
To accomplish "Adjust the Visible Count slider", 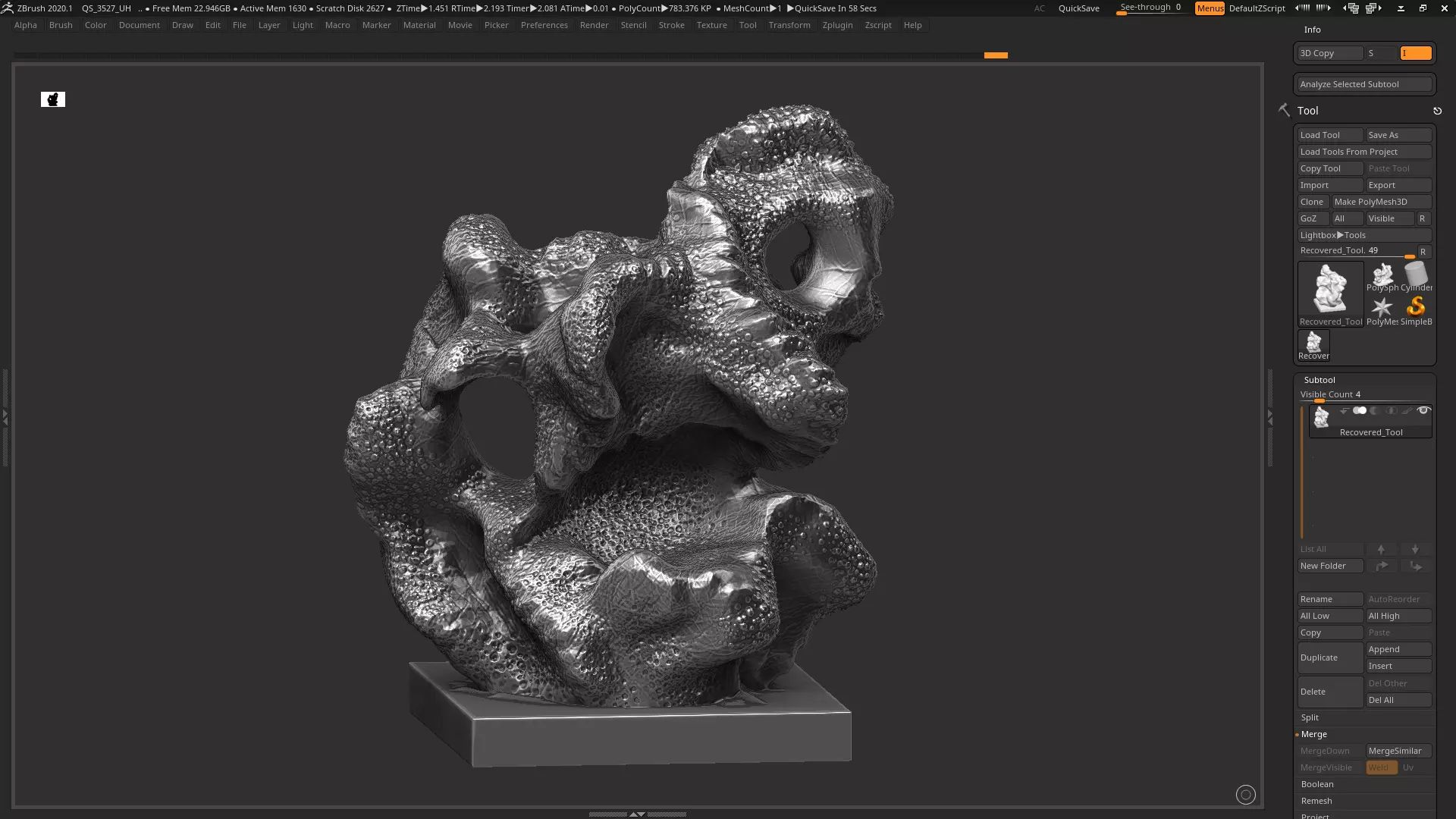I will tap(1364, 395).
